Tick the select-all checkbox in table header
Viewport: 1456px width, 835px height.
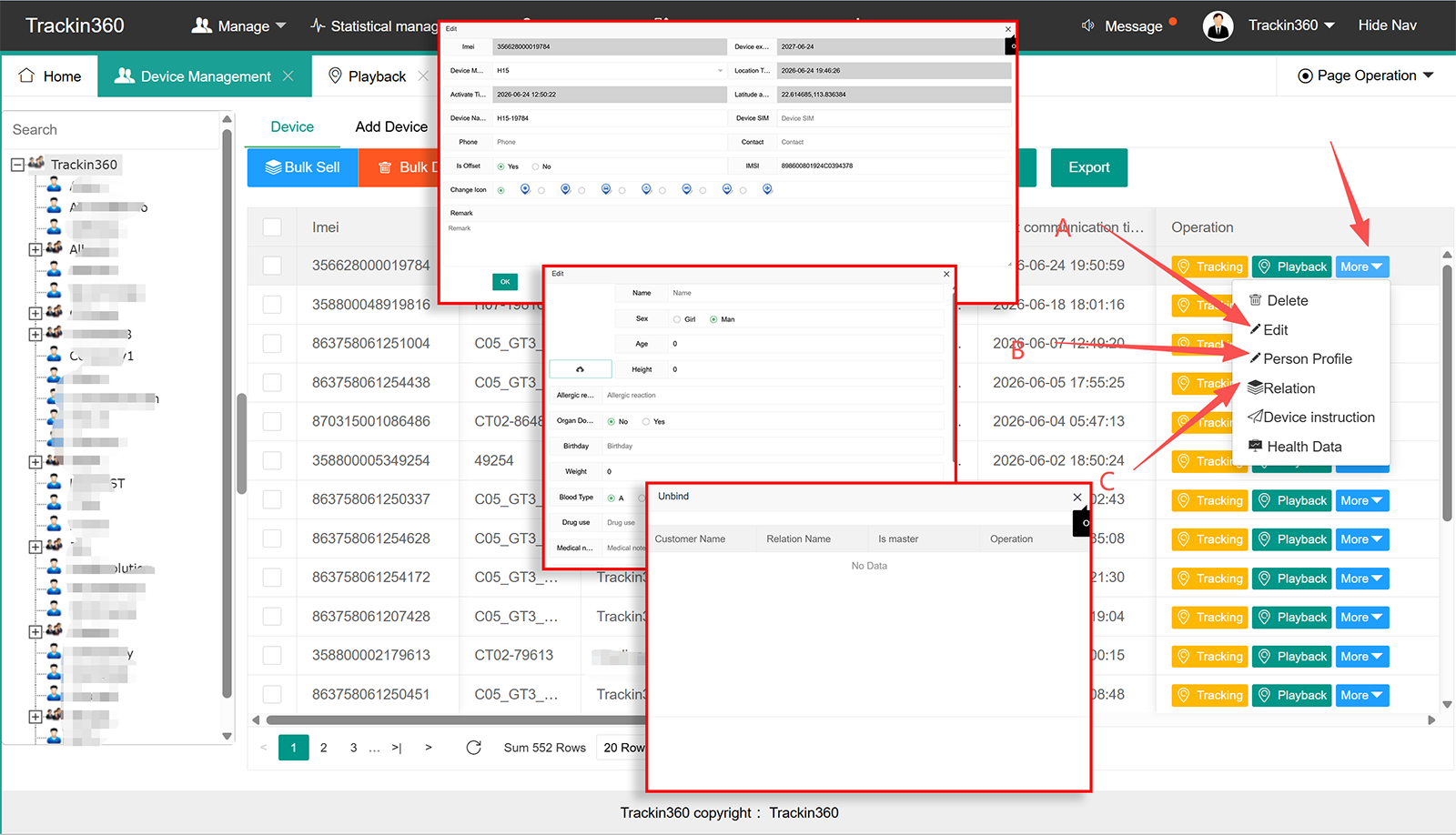click(x=272, y=227)
